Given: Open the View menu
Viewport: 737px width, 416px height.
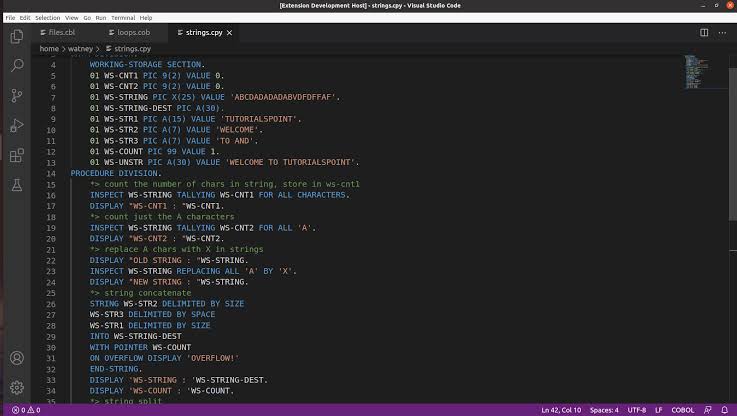Looking at the screenshot, I should [71, 18].
